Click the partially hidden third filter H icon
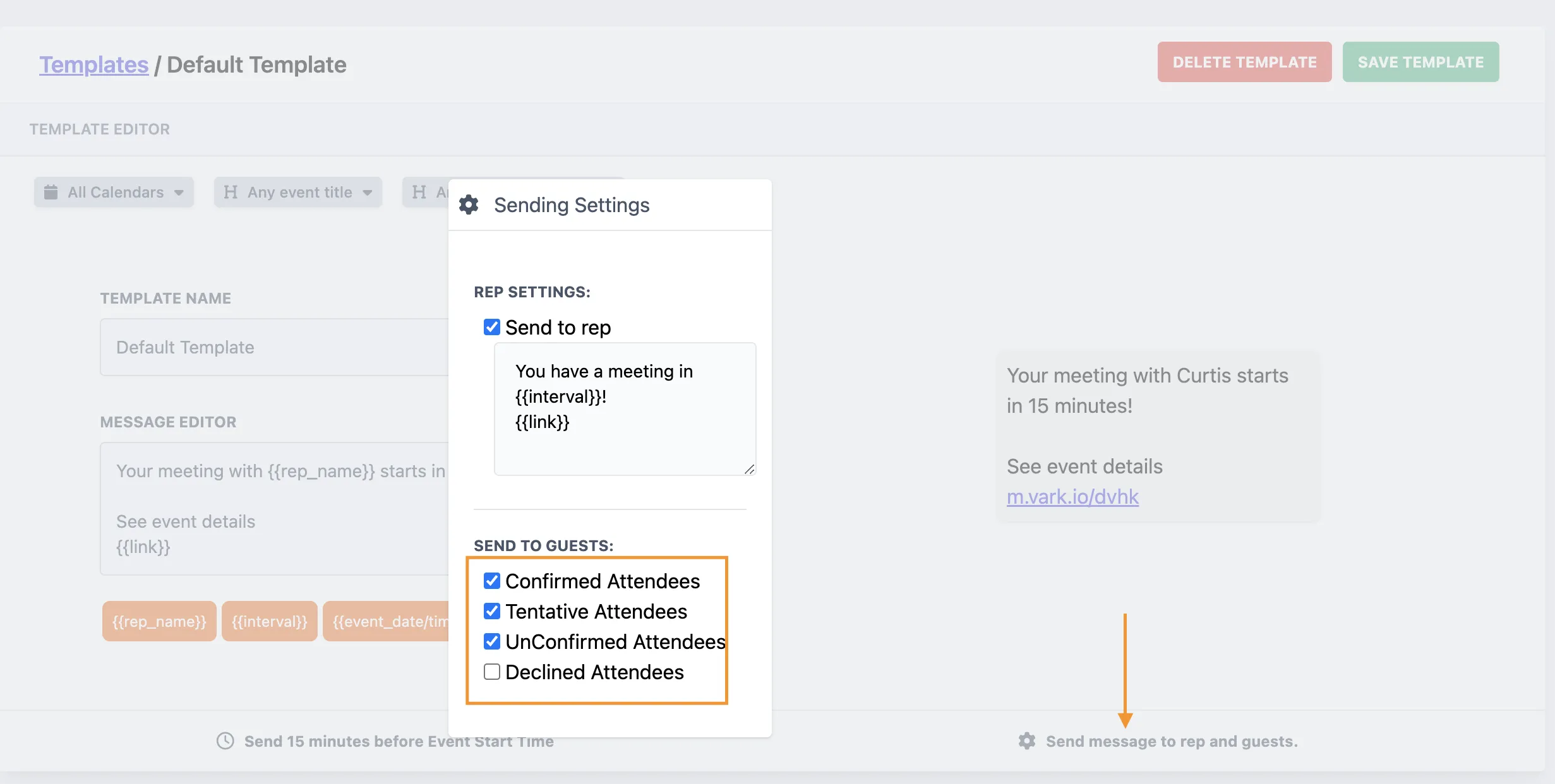The width and height of the screenshot is (1555, 784). (x=419, y=192)
